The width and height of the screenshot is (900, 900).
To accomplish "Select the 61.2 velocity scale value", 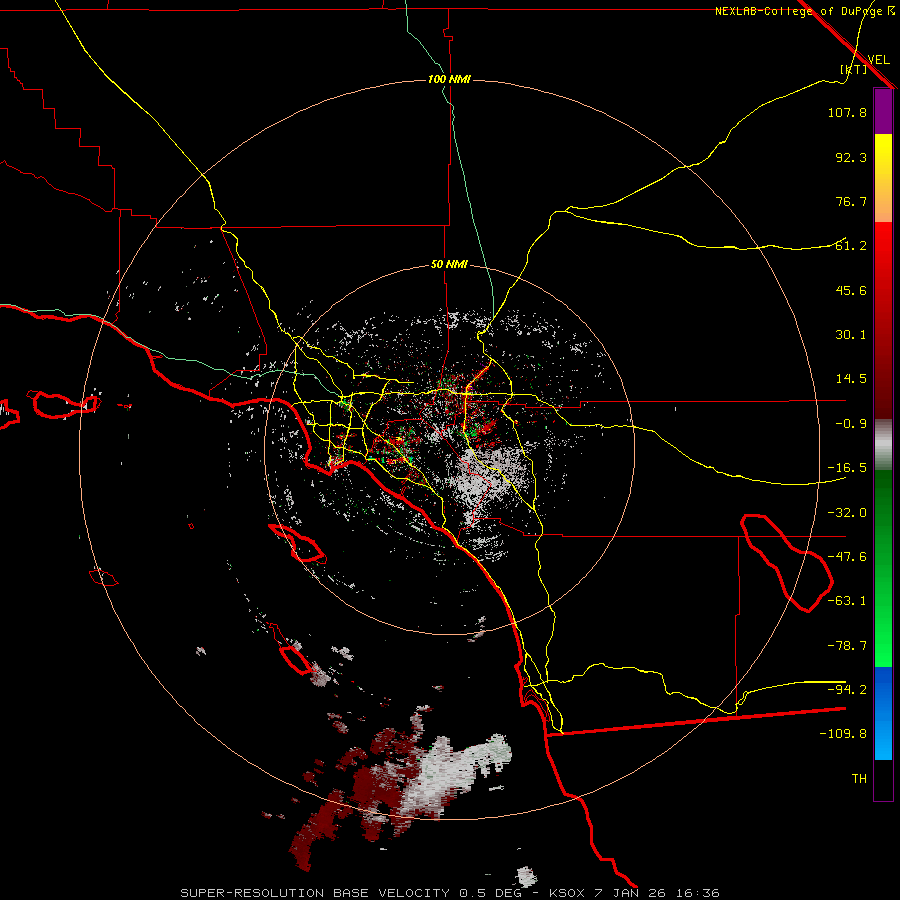I will (x=851, y=246).
